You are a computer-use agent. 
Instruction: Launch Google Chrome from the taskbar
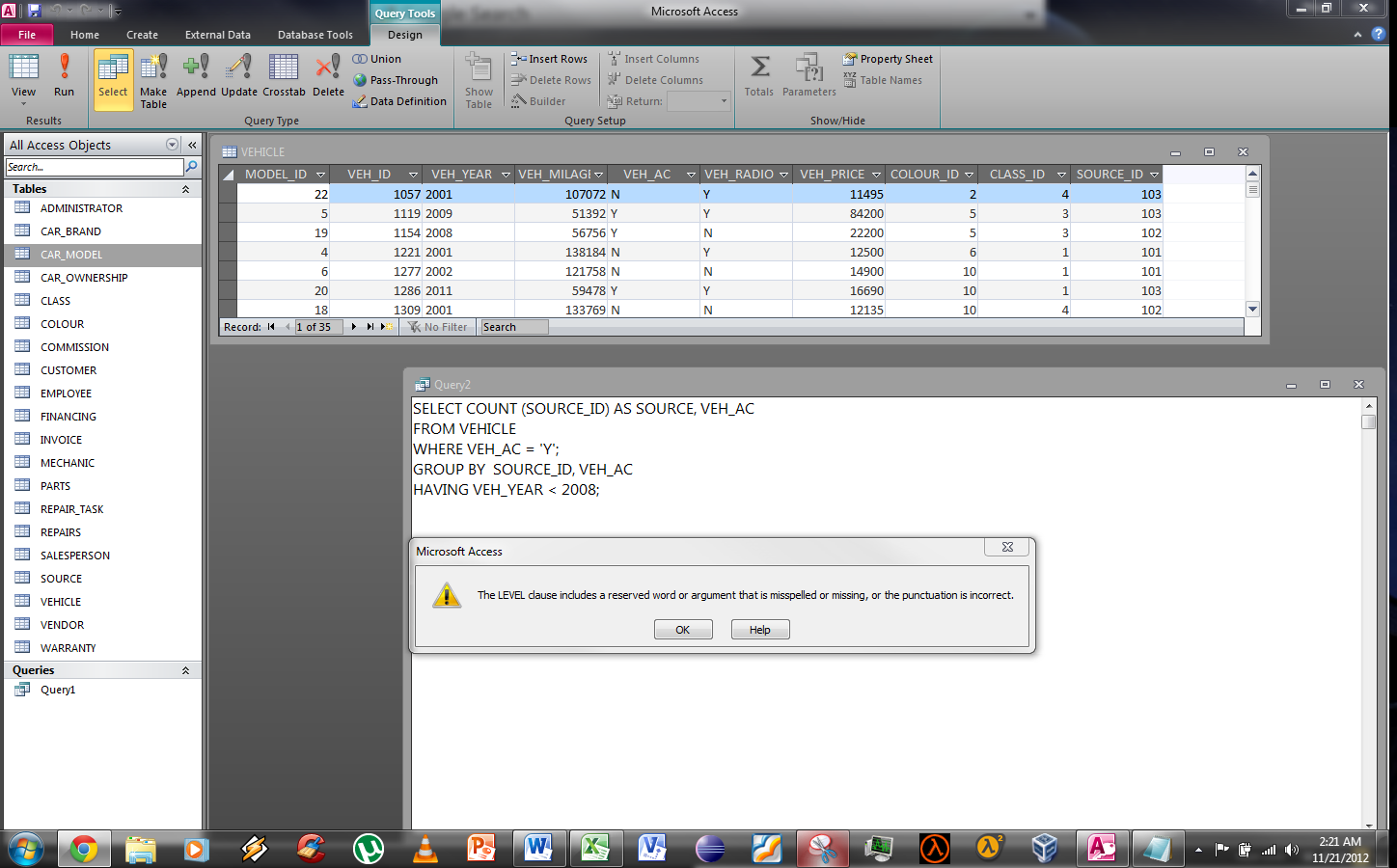[x=83, y=849]
